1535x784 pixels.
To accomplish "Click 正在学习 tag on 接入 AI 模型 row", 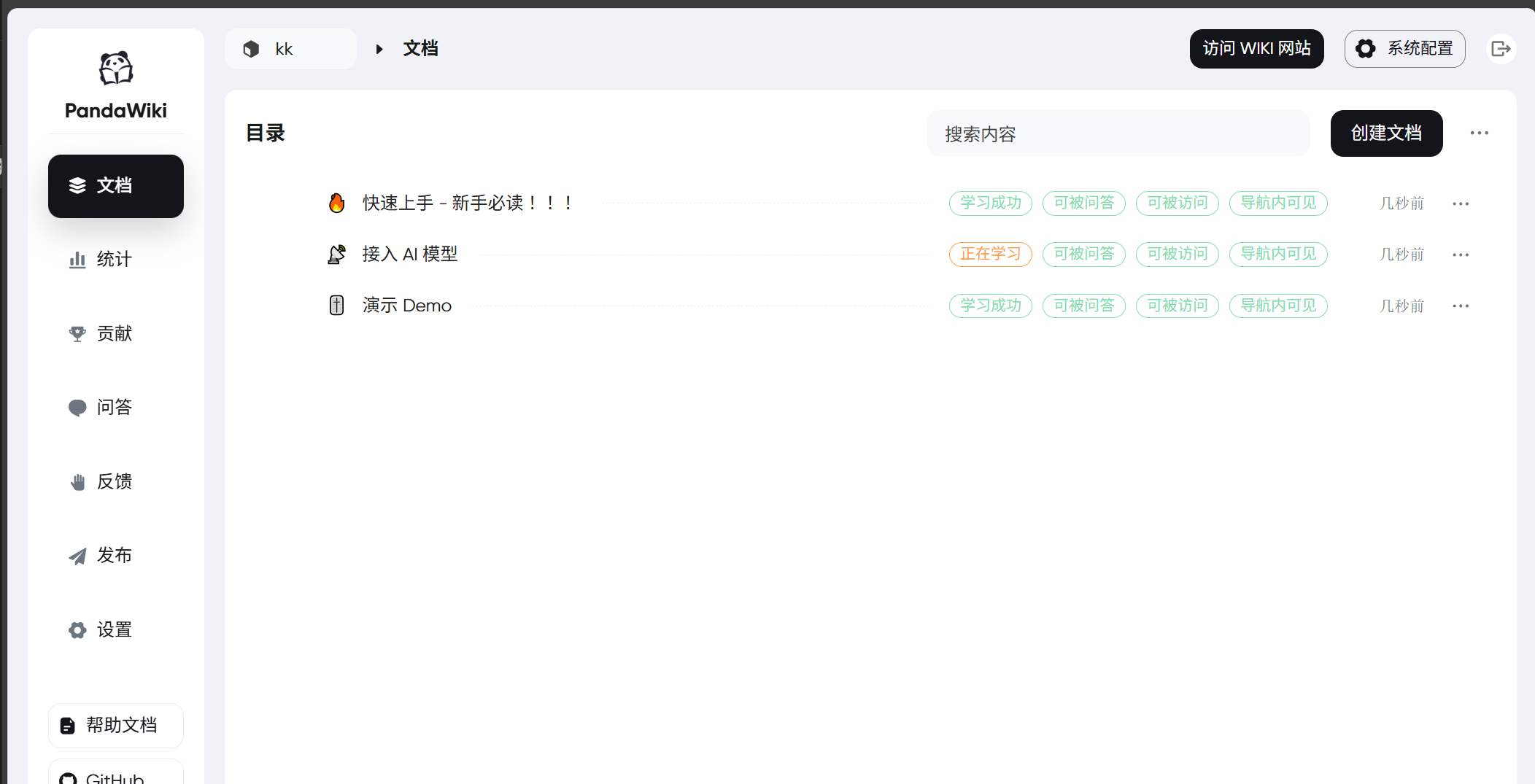I will click(x=990, y=254).
